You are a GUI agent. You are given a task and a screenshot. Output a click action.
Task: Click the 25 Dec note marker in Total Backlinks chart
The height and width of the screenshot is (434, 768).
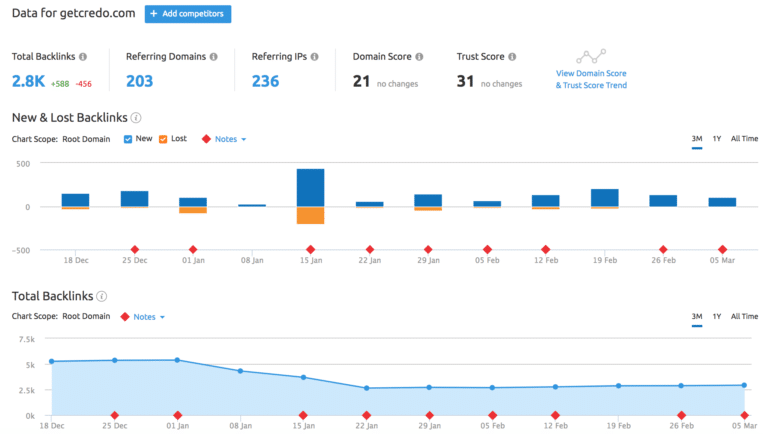(x=115, y=415)
